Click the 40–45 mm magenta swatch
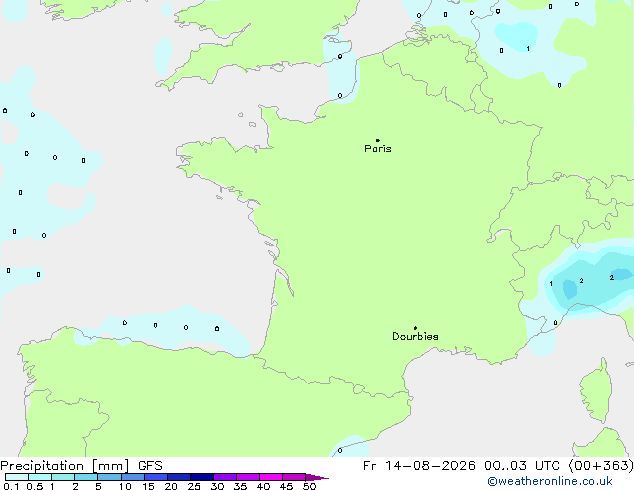The height and width of the screenshot is (490, 634). (271, 477)
